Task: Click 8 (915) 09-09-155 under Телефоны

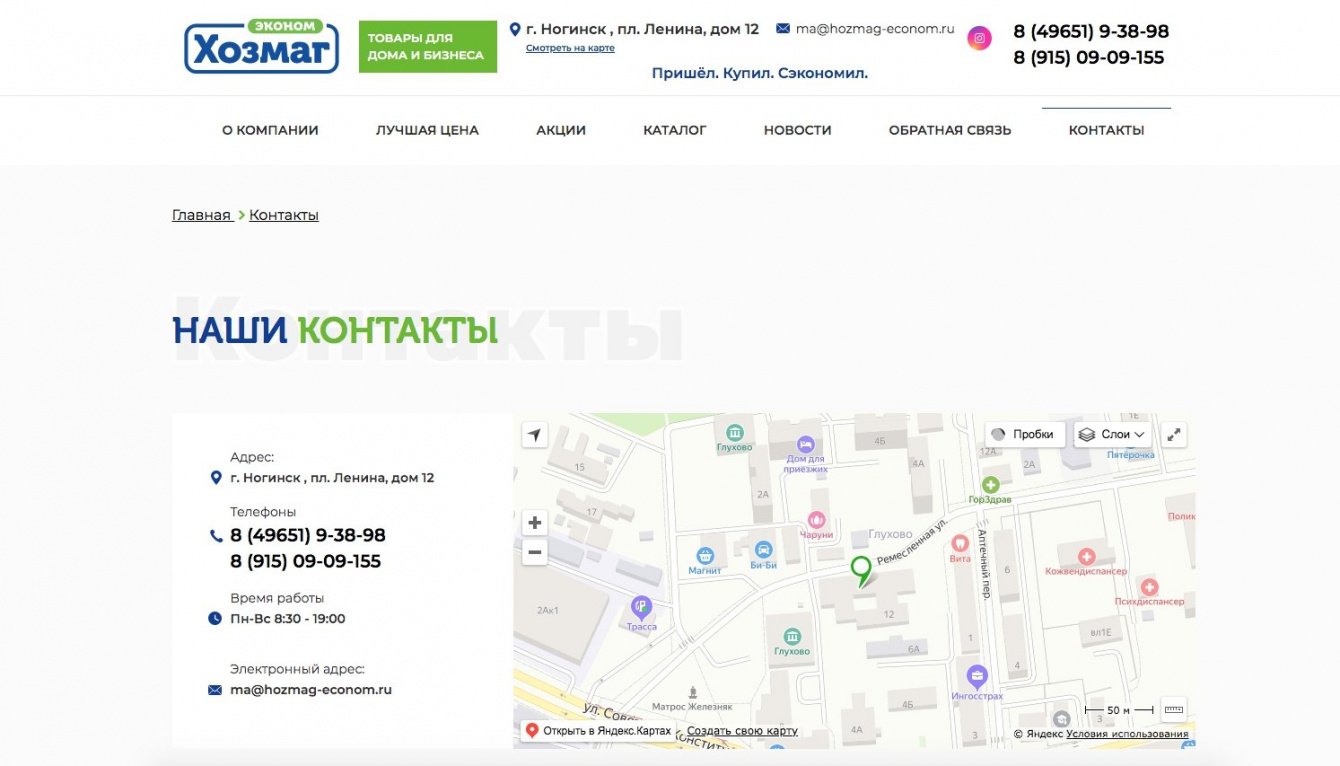Action: (x=306, y=562)
